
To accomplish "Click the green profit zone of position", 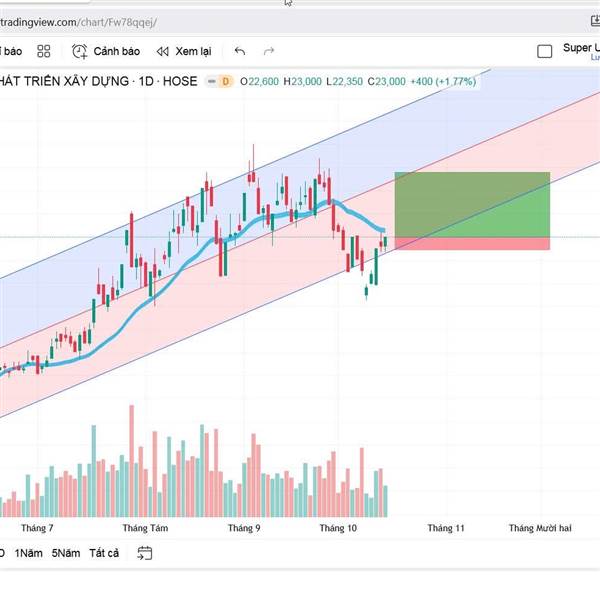I will [472, 205].
